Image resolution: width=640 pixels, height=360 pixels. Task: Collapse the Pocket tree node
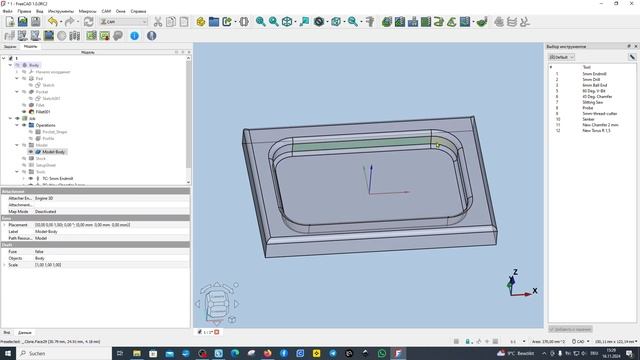pyautogui.click(x=17, y=92)
